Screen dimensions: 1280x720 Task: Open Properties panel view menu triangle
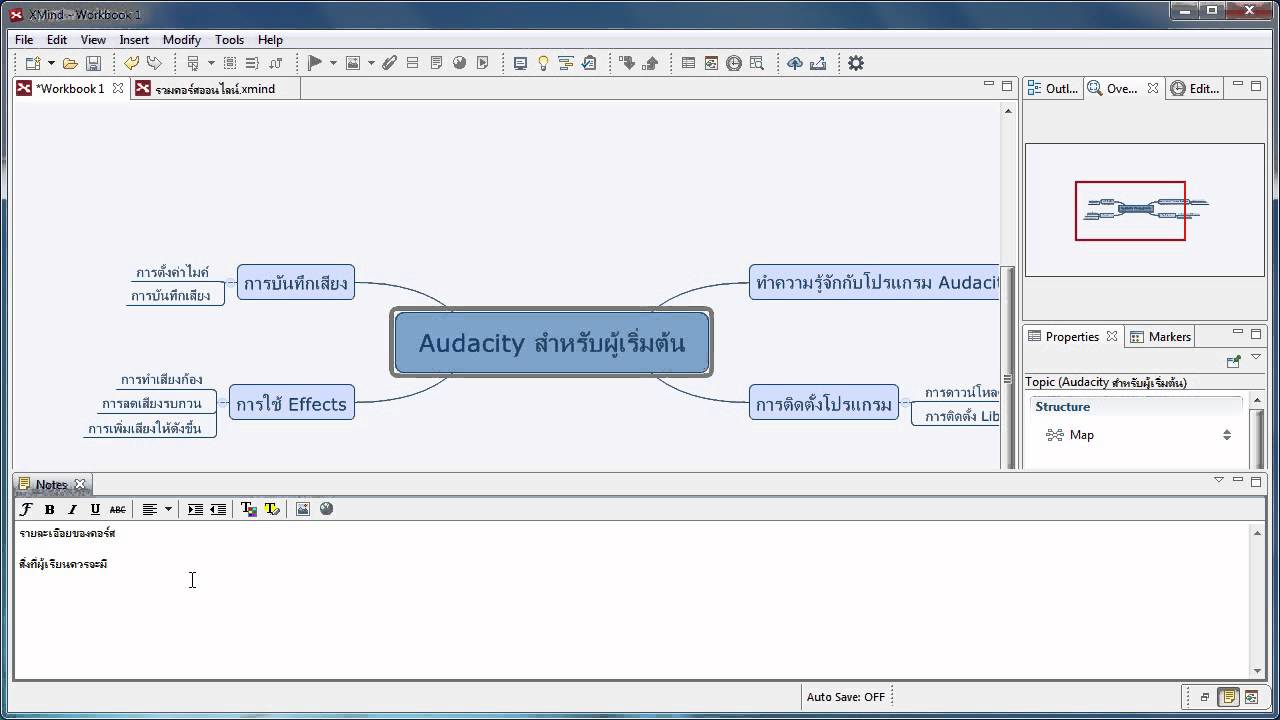1256,357
